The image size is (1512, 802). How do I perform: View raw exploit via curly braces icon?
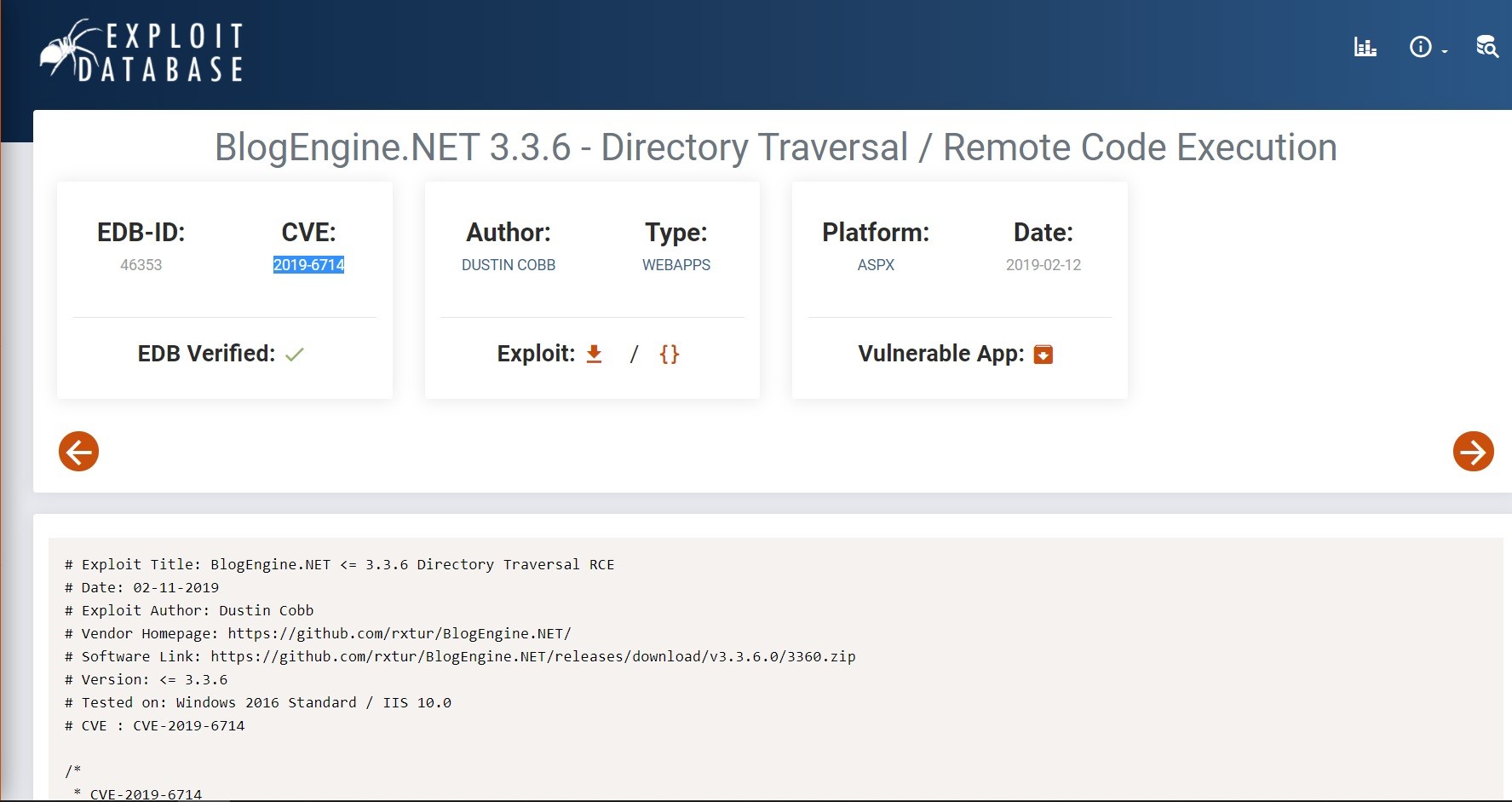click(x=670, y=354)
